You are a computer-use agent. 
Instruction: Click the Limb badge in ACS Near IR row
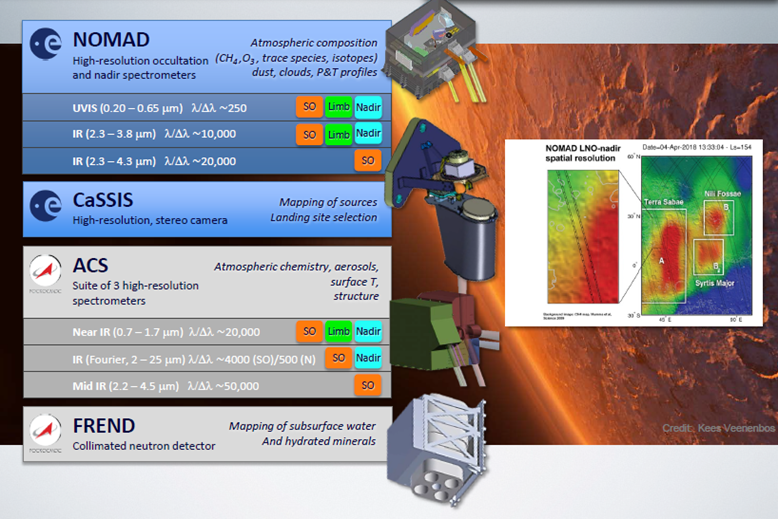click(x=339, y=332)
